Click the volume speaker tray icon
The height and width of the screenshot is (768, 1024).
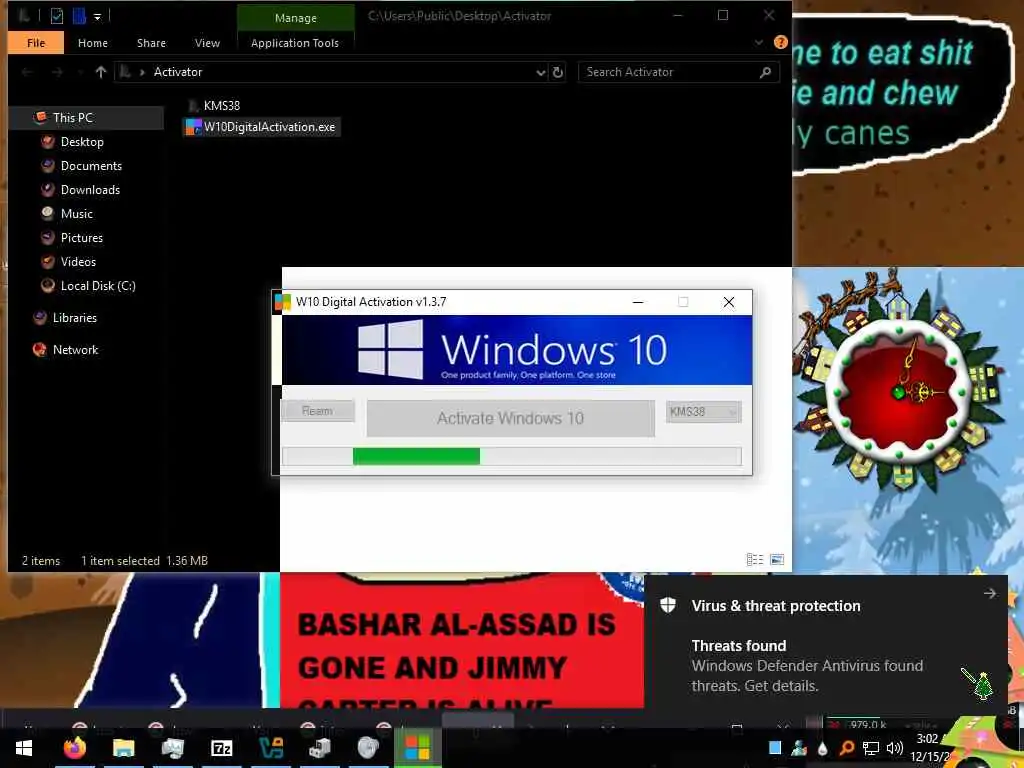pos(895,748)
